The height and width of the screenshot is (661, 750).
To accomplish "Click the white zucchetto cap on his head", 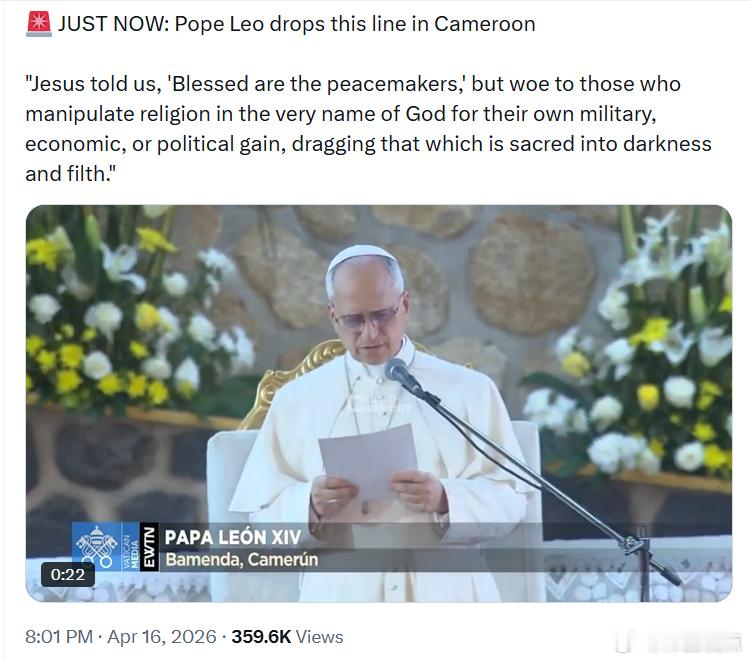I will [362, 256].
